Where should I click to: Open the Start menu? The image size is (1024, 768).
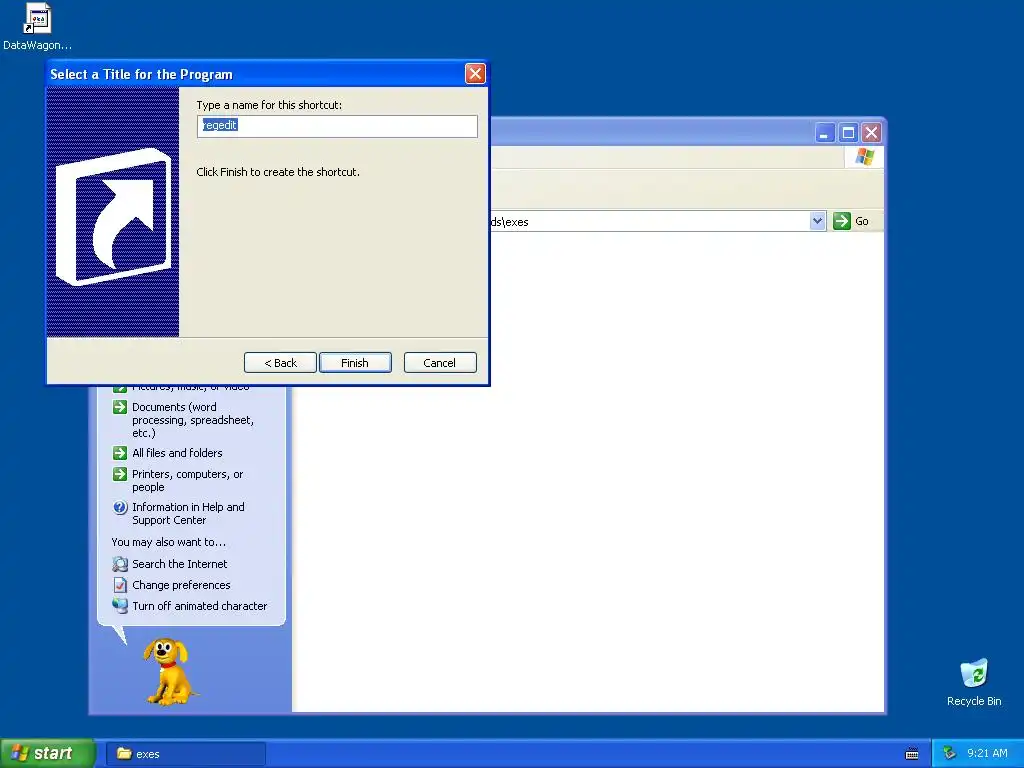pos(48,754)
